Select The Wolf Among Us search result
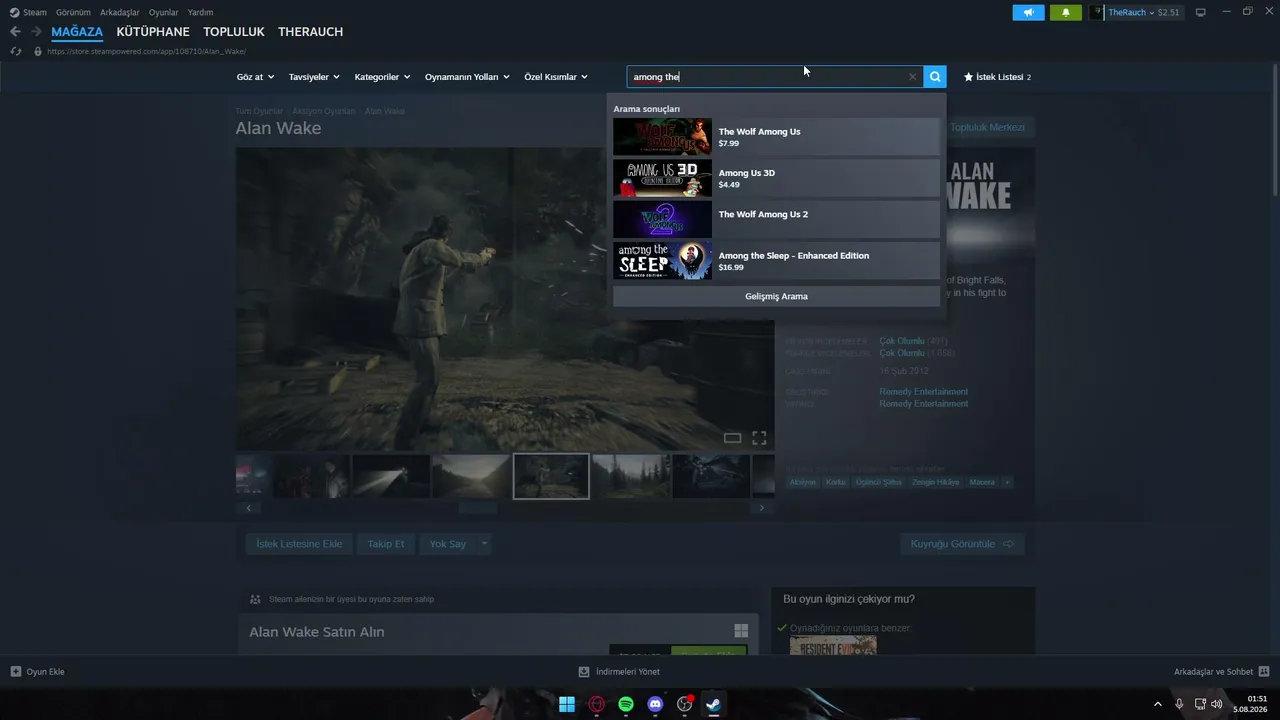 tap(776, 137)
